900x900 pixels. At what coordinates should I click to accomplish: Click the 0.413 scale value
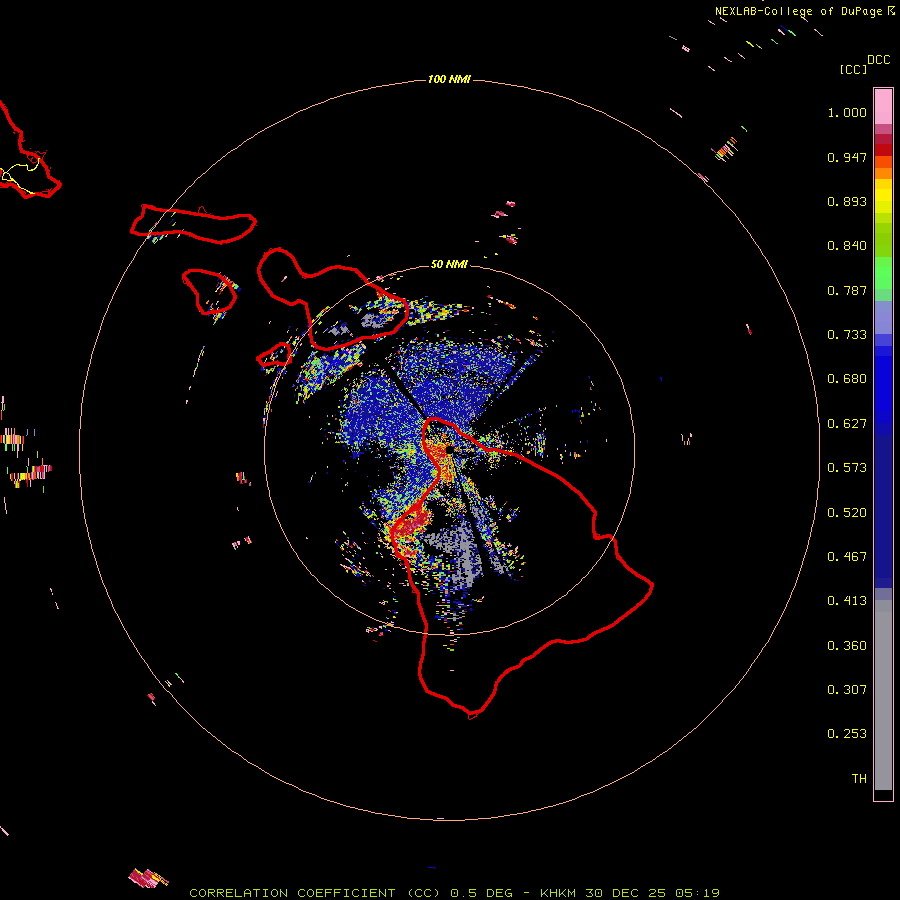(847, 601)
